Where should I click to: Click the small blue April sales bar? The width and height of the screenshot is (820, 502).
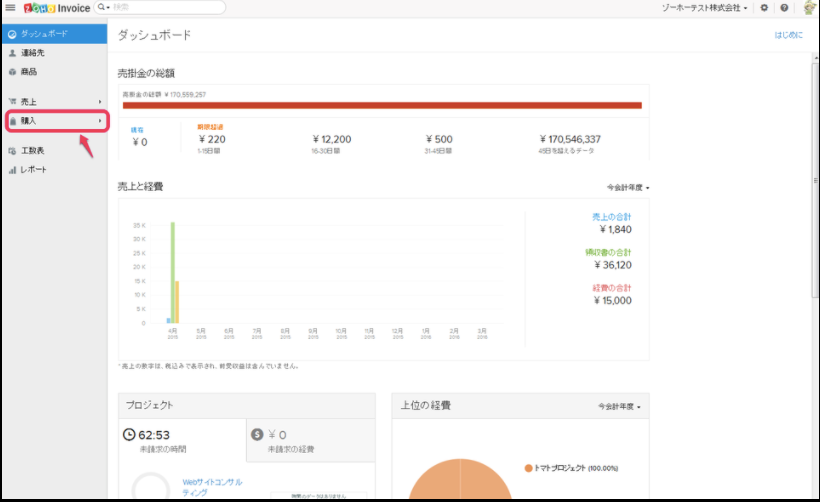[x=168, y=321]
